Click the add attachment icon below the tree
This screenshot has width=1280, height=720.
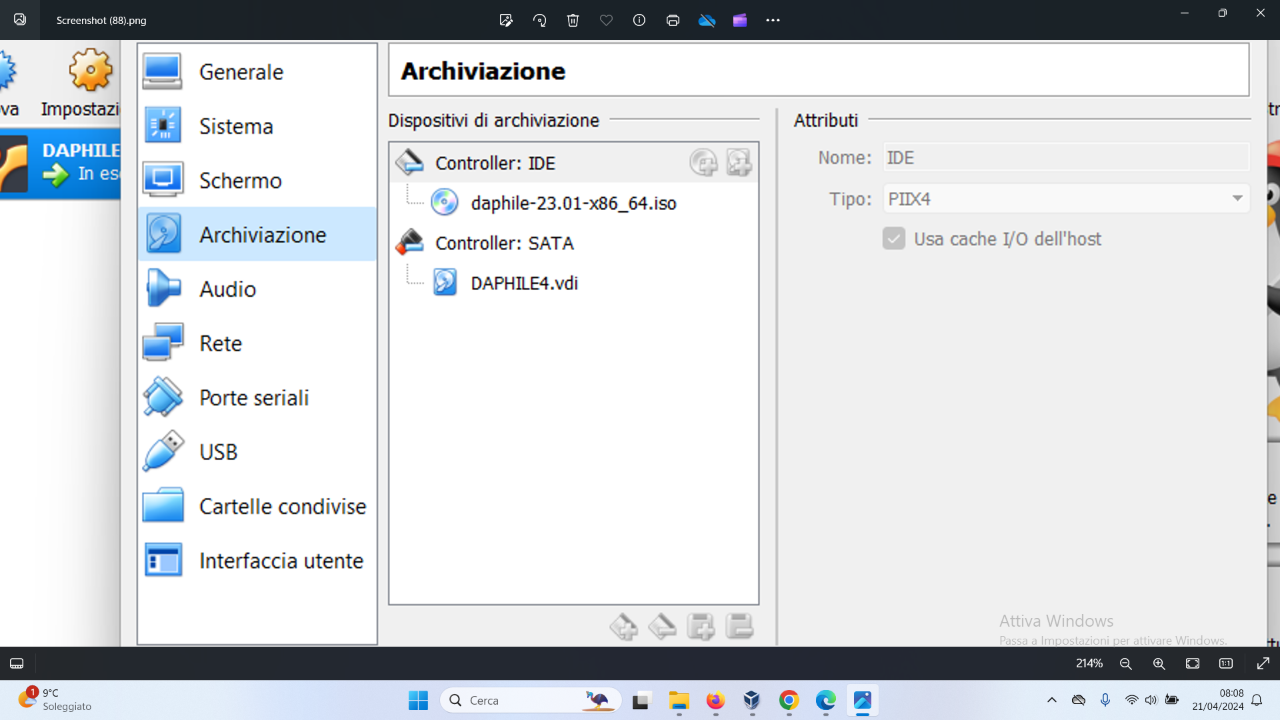tap(701, 627)
